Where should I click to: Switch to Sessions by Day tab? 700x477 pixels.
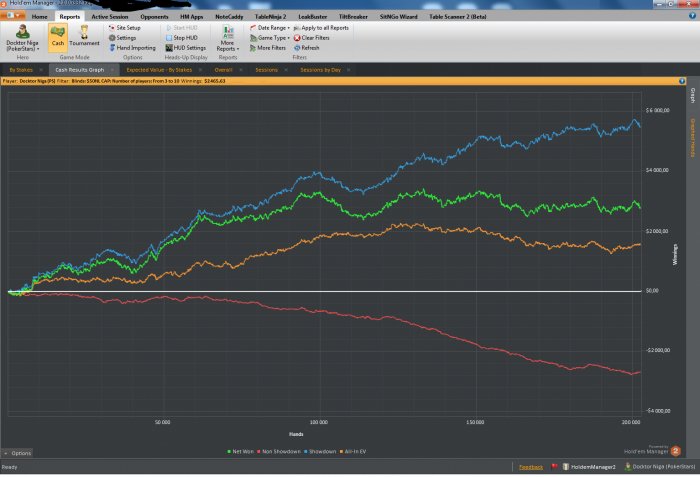pyautogui.click(x=320, y=70)
